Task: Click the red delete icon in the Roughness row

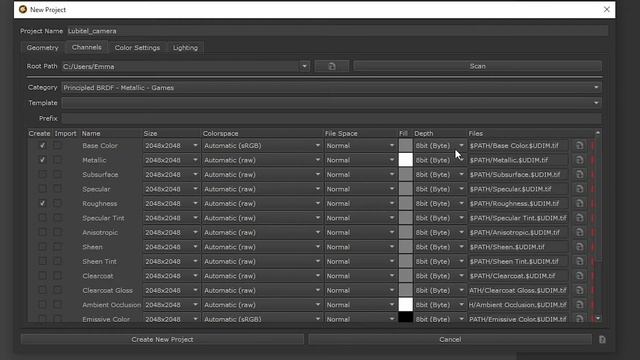Action: point(593,204)
